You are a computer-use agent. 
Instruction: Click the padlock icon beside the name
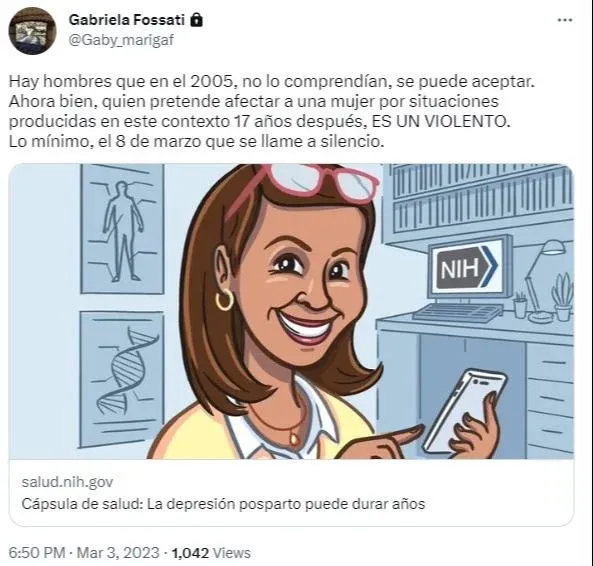pos(196,20)
